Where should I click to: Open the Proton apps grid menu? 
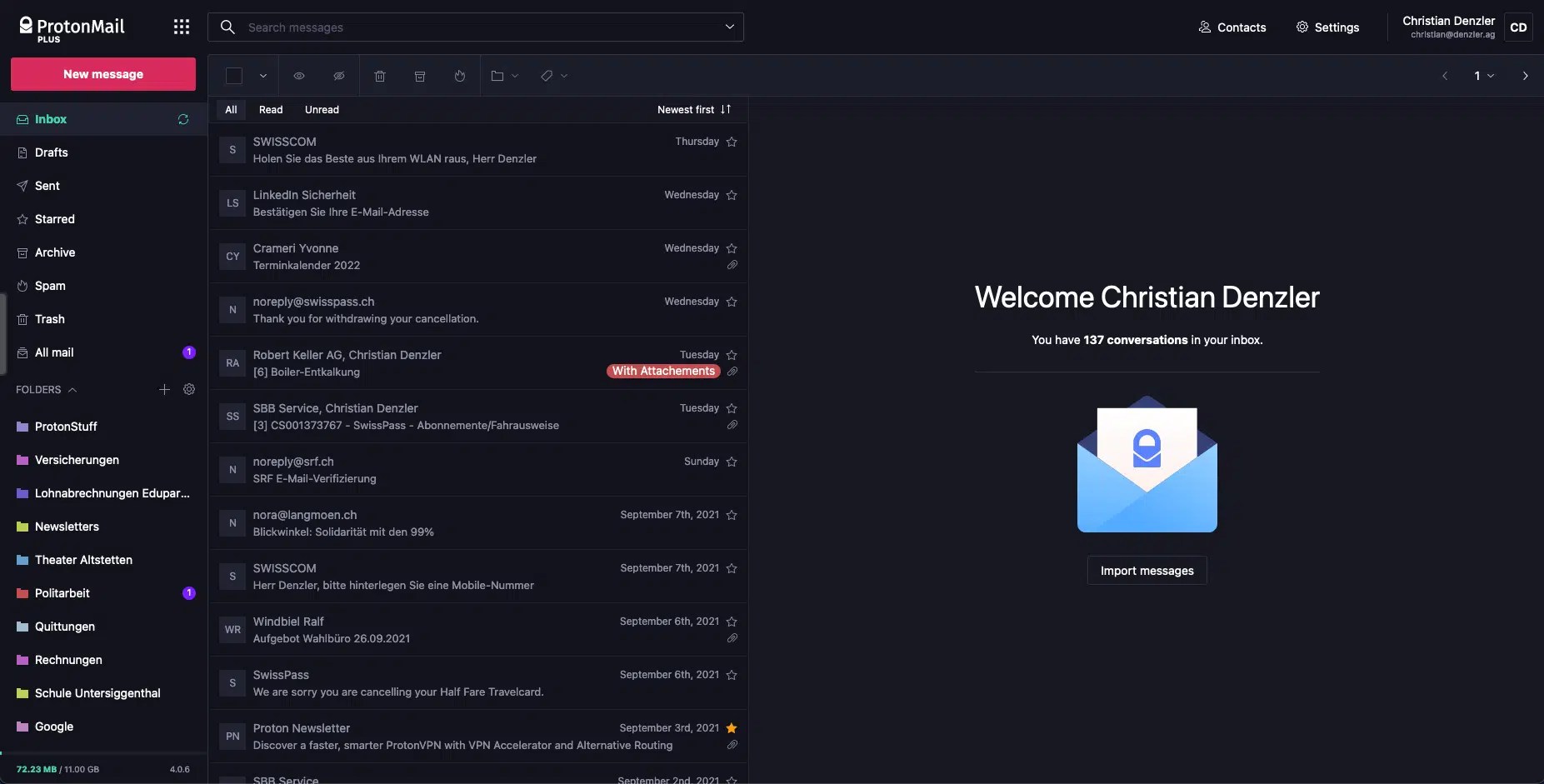pyautogui.click(x=182, y=27)
